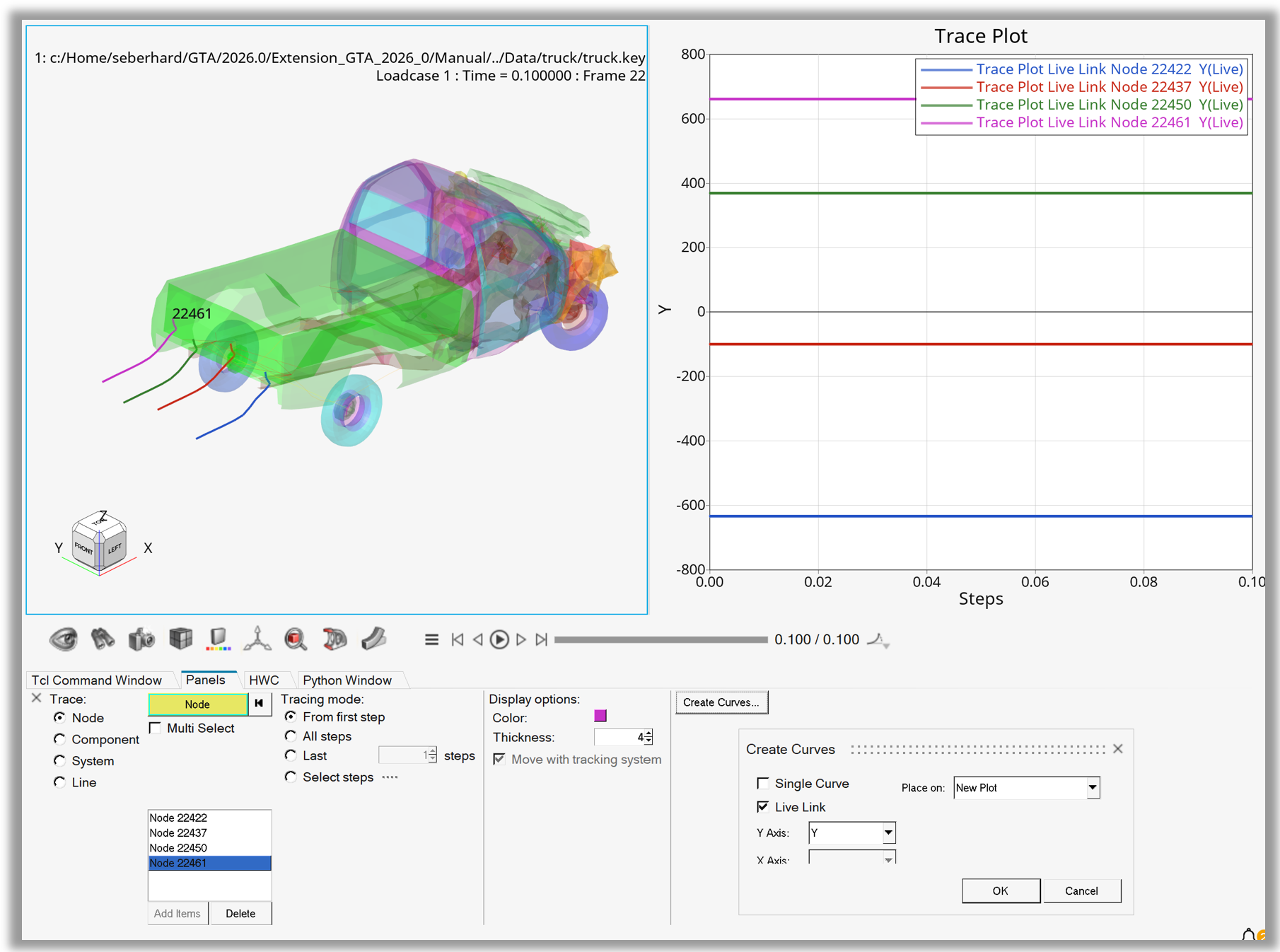
Task: Click the notification bell icon
Action: tap(1249, 935)
